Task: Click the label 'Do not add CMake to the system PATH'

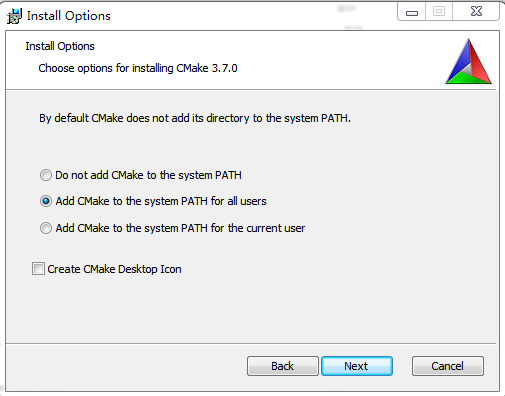Action: (148, 175)
